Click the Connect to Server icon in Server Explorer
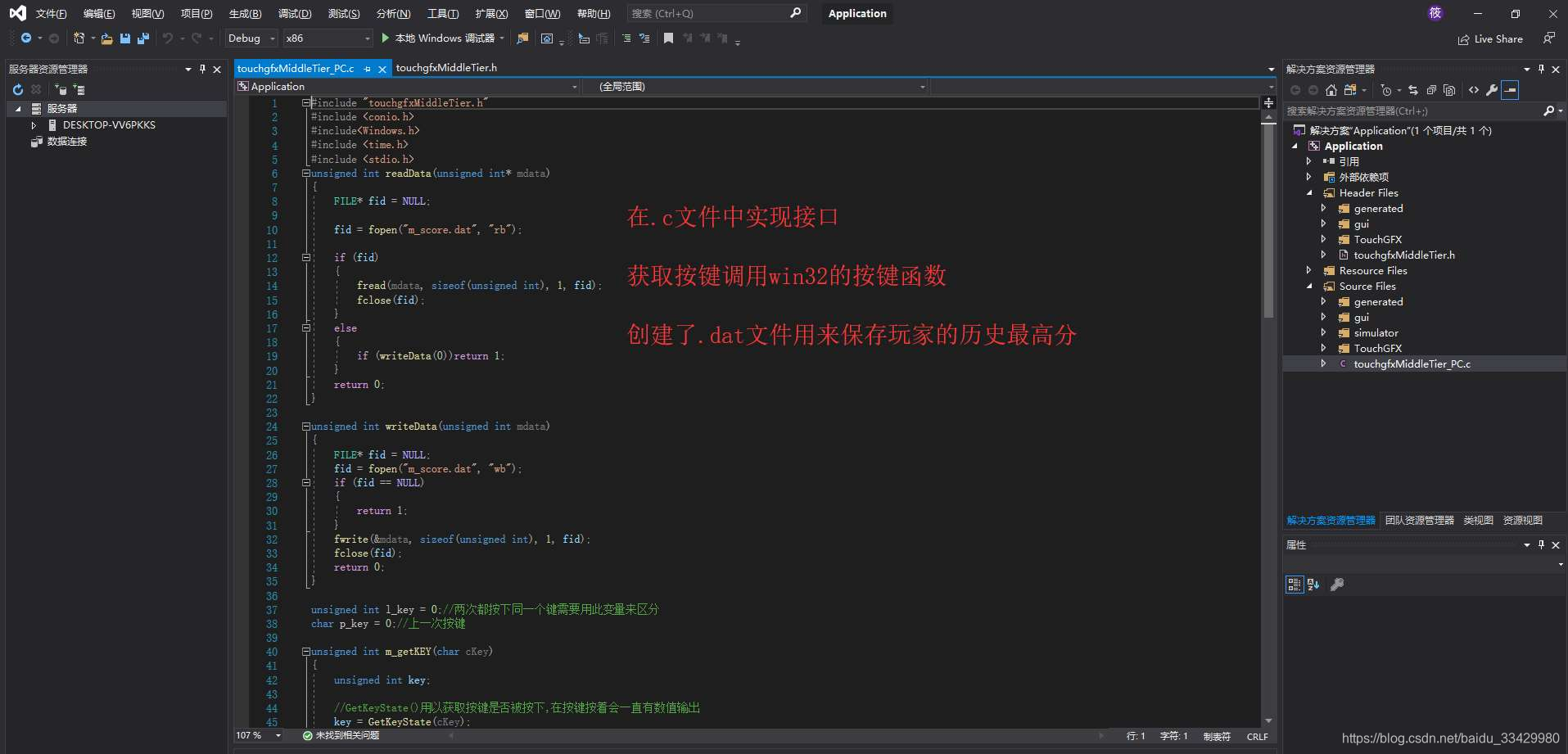 [79, 89]
